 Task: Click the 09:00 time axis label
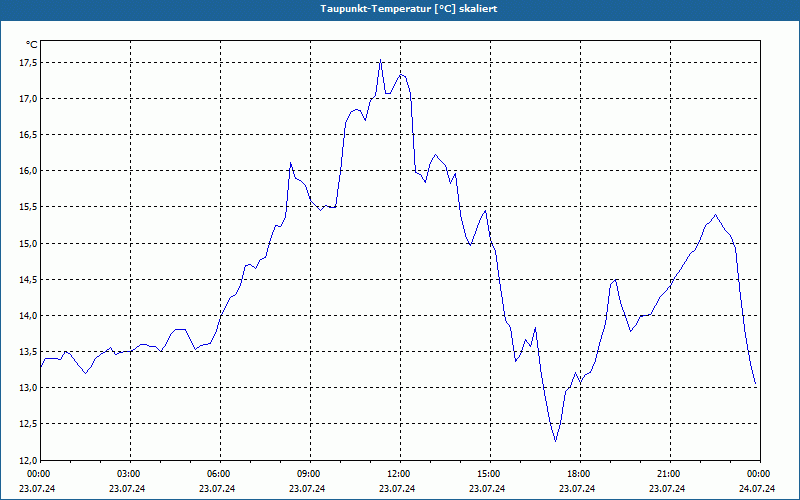click(308, 474)
